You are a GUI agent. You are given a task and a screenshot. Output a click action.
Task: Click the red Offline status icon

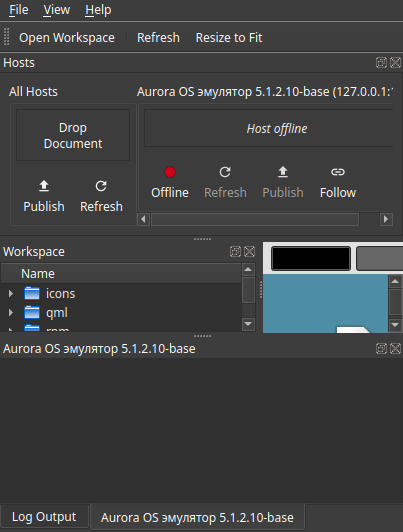pyautogui.click(x=170, y=172)
